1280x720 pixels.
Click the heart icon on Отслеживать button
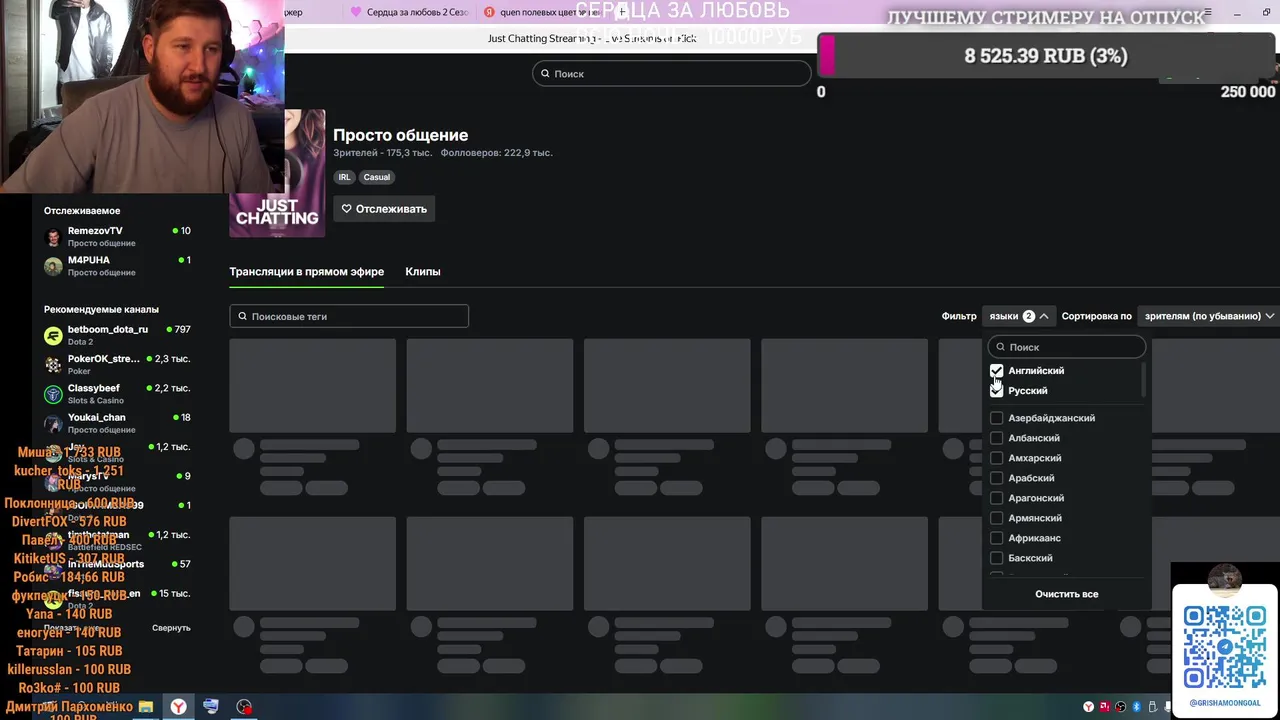pos(347,209)
